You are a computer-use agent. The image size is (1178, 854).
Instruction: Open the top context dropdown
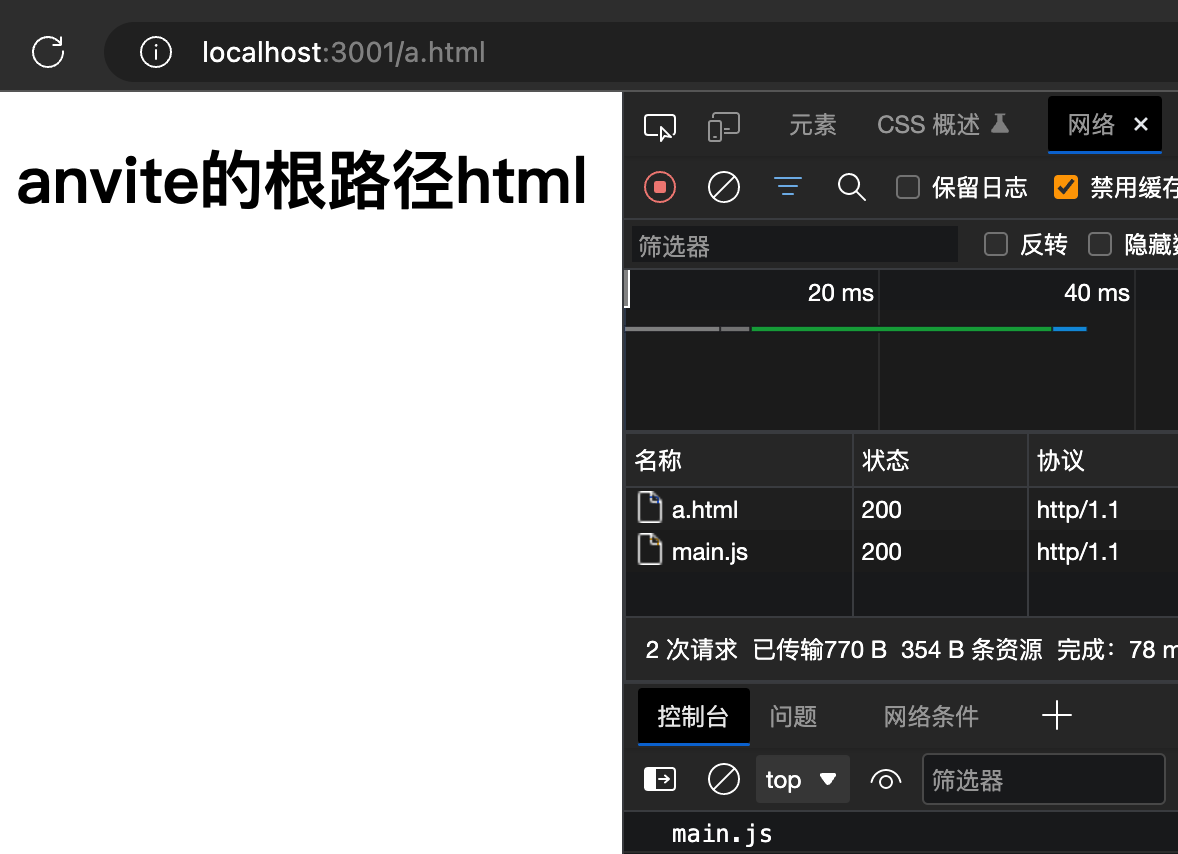[802, 780]
